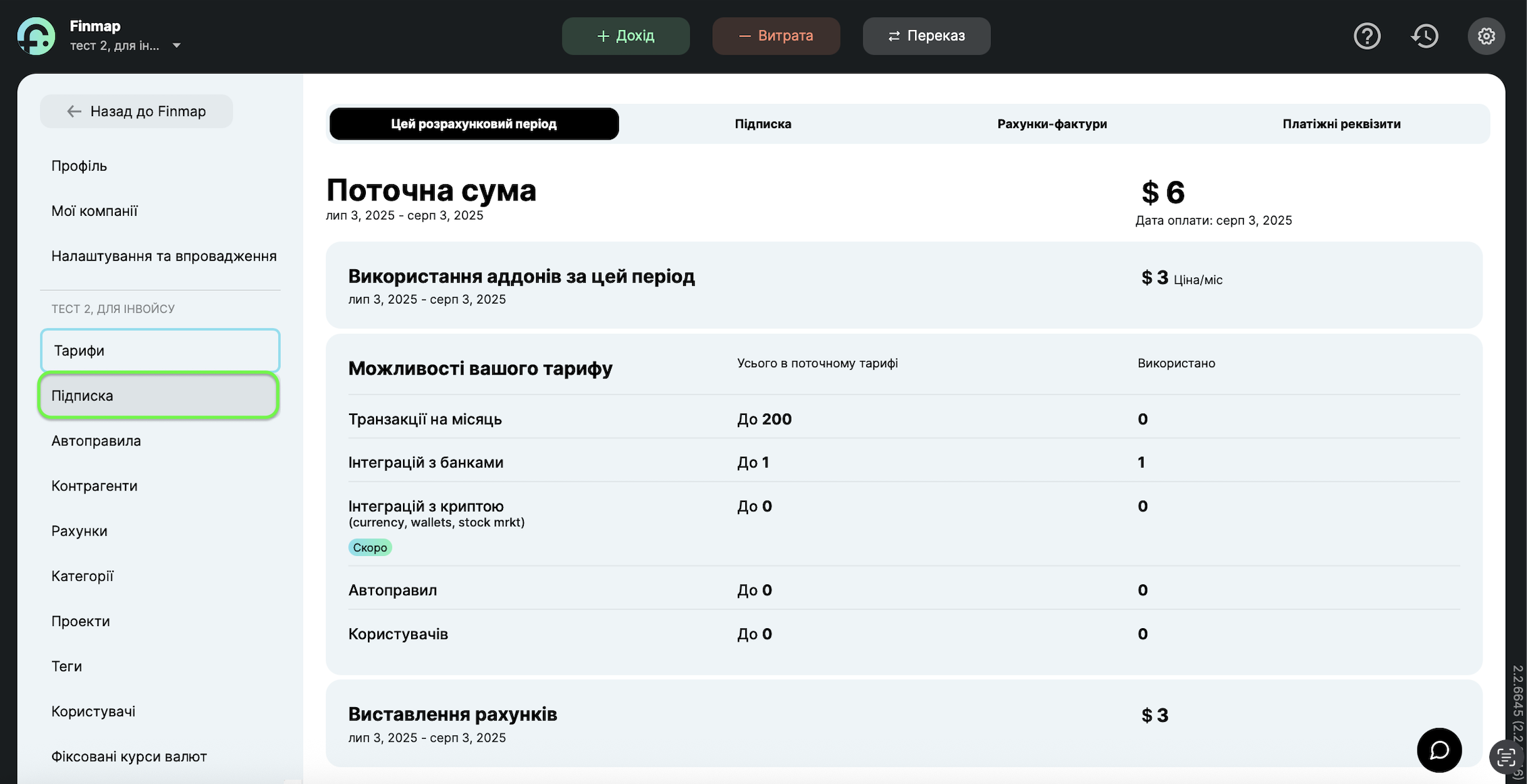Add expense with the Витрата button

[x=776, y=36]
